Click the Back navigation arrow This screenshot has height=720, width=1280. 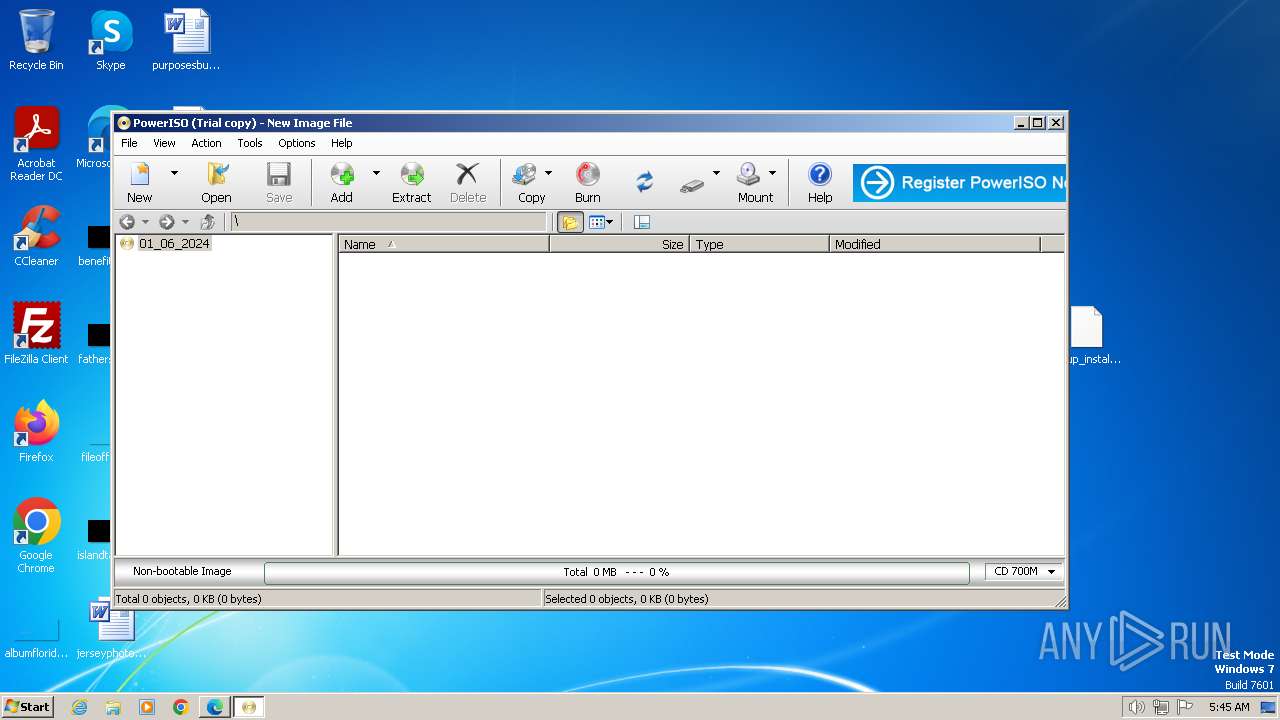pyautogui.click(x=127, y=222)
